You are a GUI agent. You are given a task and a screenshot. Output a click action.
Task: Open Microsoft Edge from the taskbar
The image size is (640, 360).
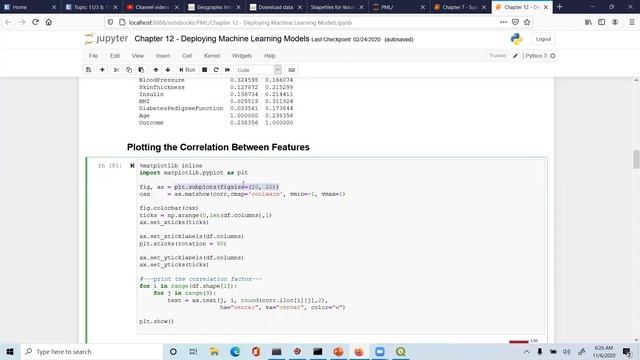[x=235, y=351]
